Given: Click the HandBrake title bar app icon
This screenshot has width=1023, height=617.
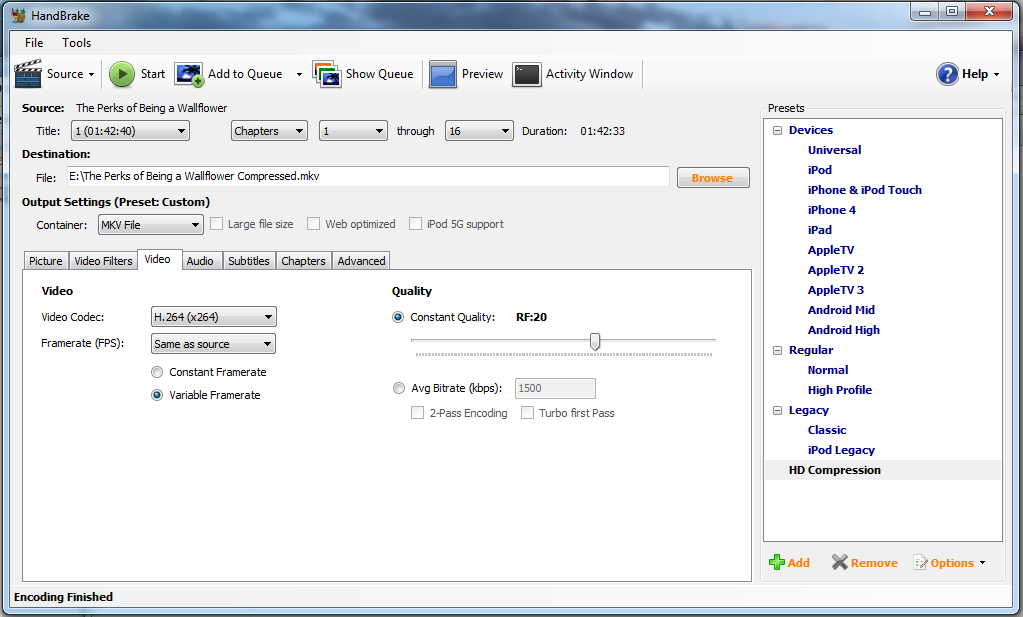Looking at the screenshot, I should (18, 15).
